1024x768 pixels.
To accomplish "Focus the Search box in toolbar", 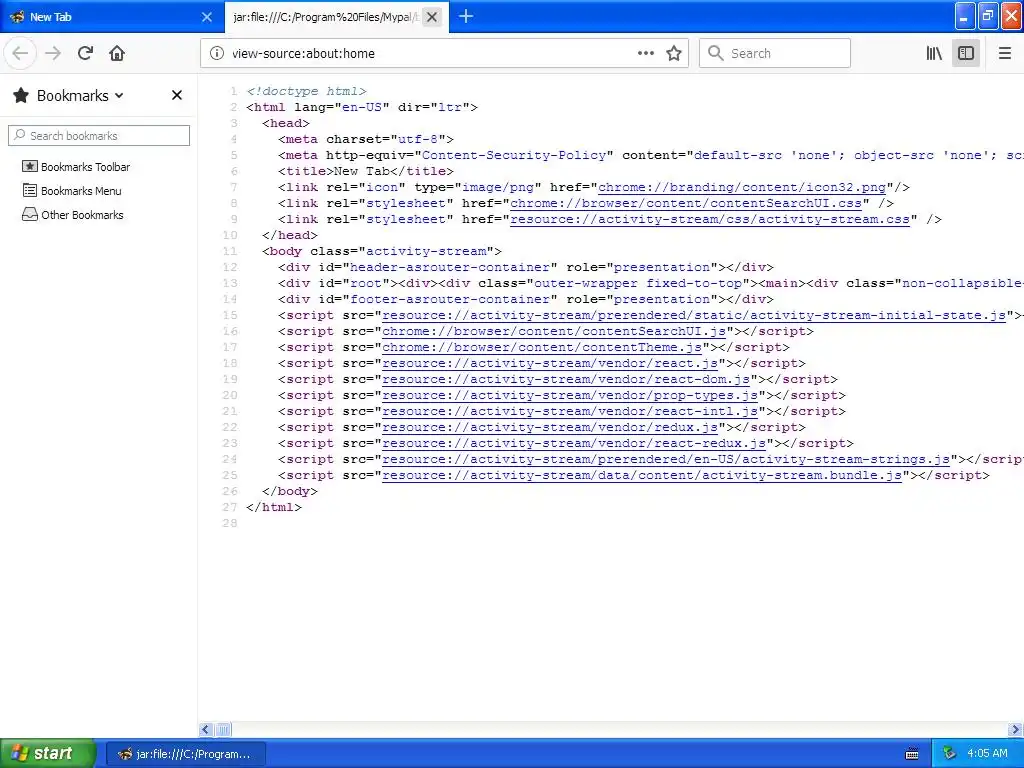I will [x=775, y=53].
